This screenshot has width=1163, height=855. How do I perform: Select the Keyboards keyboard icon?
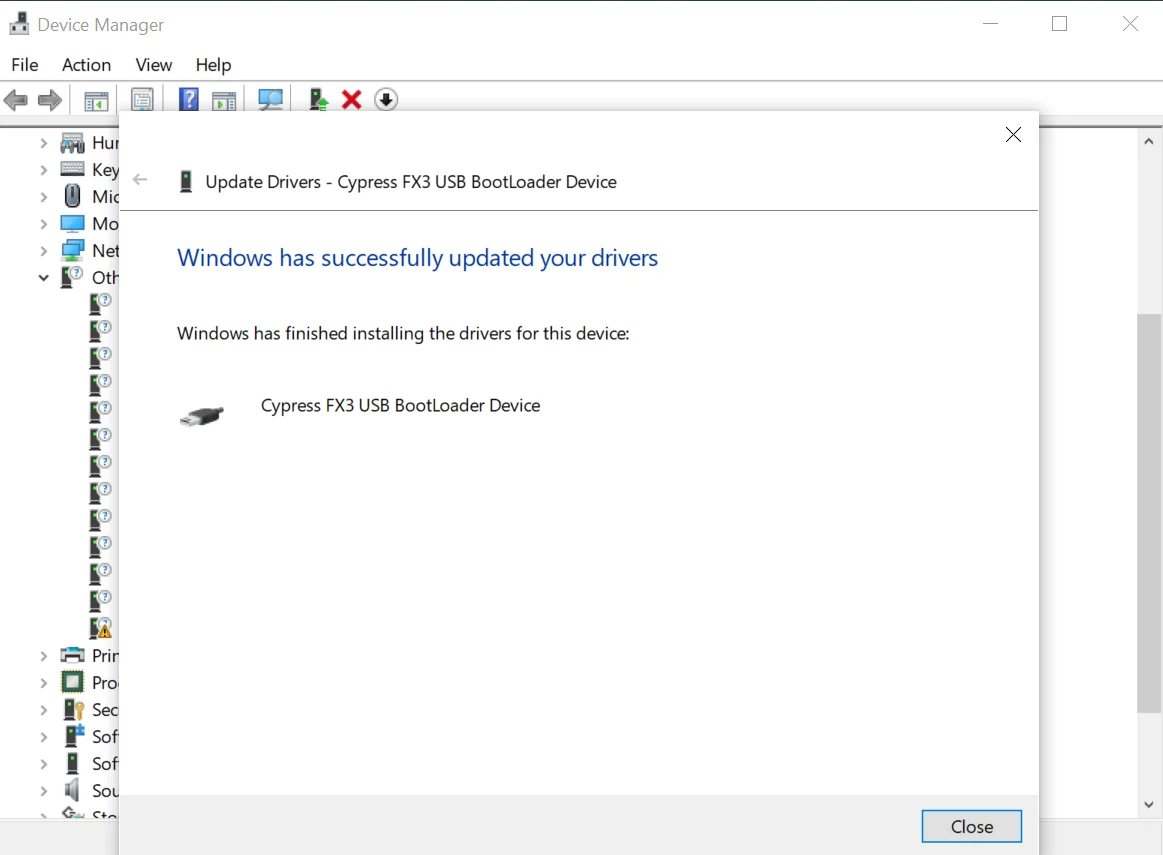[73, 169]
